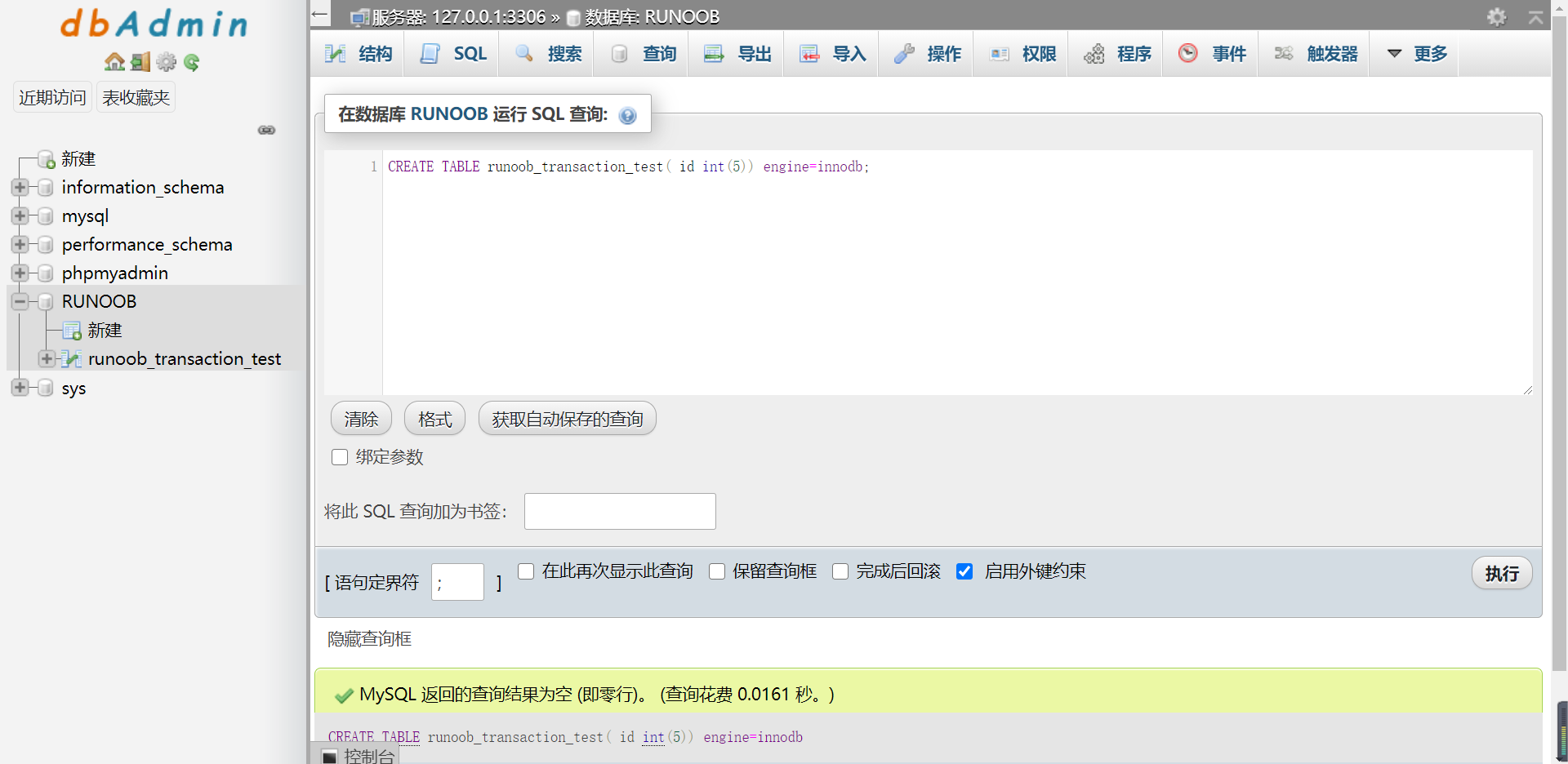Click the mysql database icon
Screen dimensions: 1568x764
pyautogui.click(x=47, y=215)
